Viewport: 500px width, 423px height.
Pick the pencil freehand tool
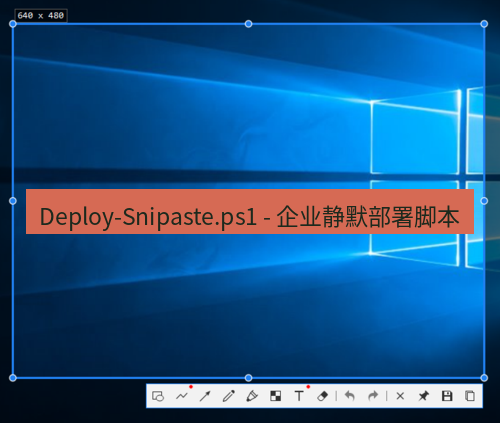(x=229, y=396)
